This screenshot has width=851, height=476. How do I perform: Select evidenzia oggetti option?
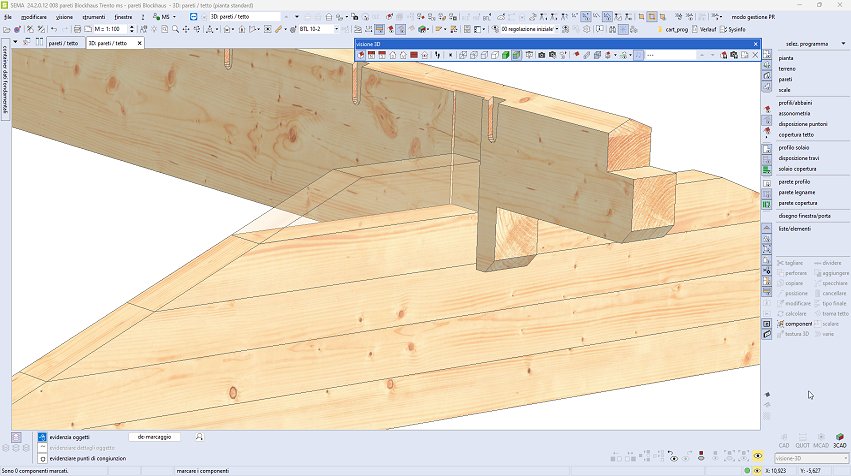point(68,437)
